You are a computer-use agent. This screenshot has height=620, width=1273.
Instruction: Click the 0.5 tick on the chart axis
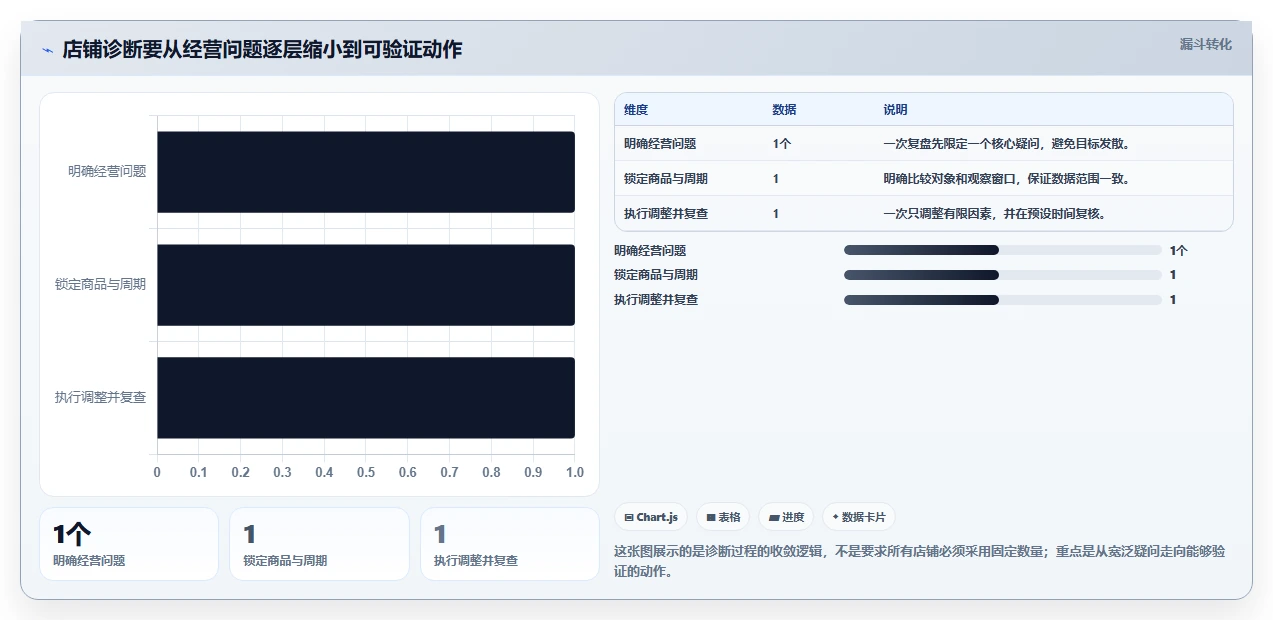tap(366, 472)
